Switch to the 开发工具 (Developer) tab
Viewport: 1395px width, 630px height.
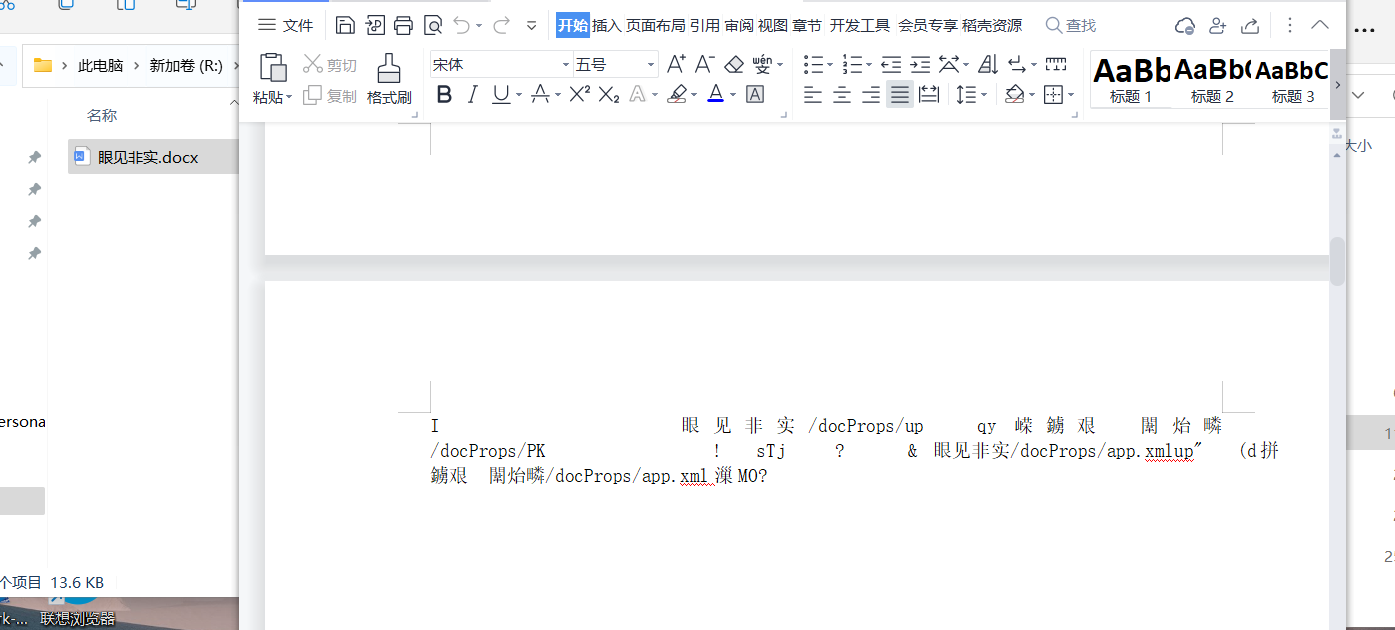[859, 25]
